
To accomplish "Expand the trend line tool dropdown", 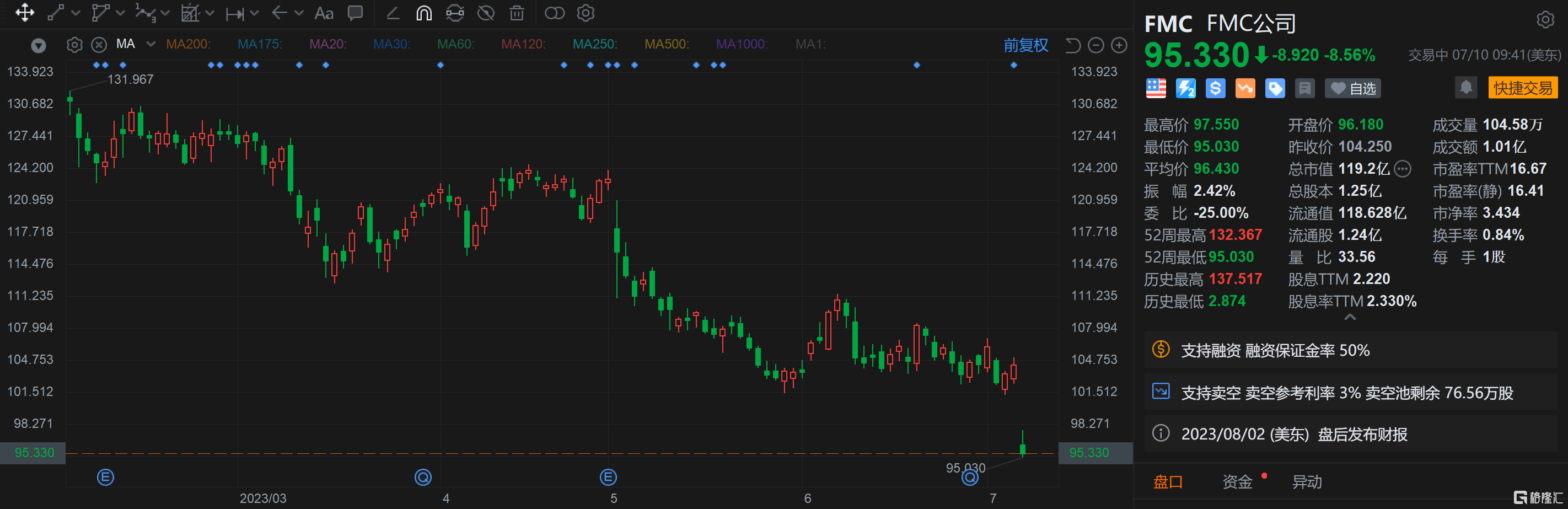I will 76,13.
